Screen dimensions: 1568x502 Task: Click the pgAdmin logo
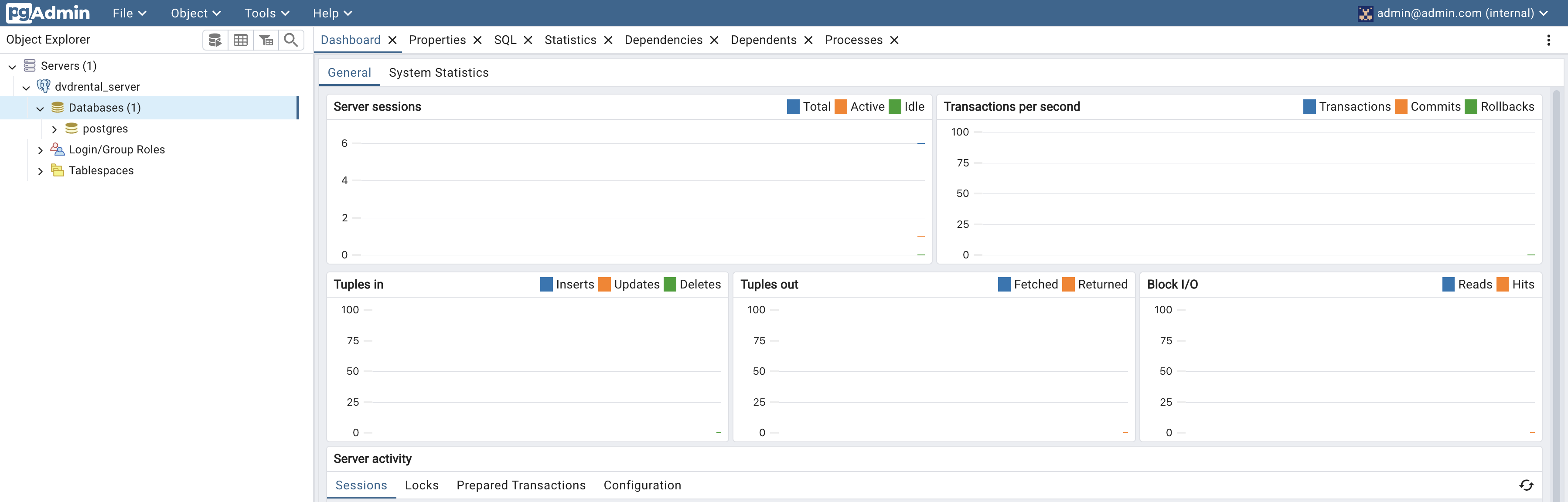click(x=48, y=13)
